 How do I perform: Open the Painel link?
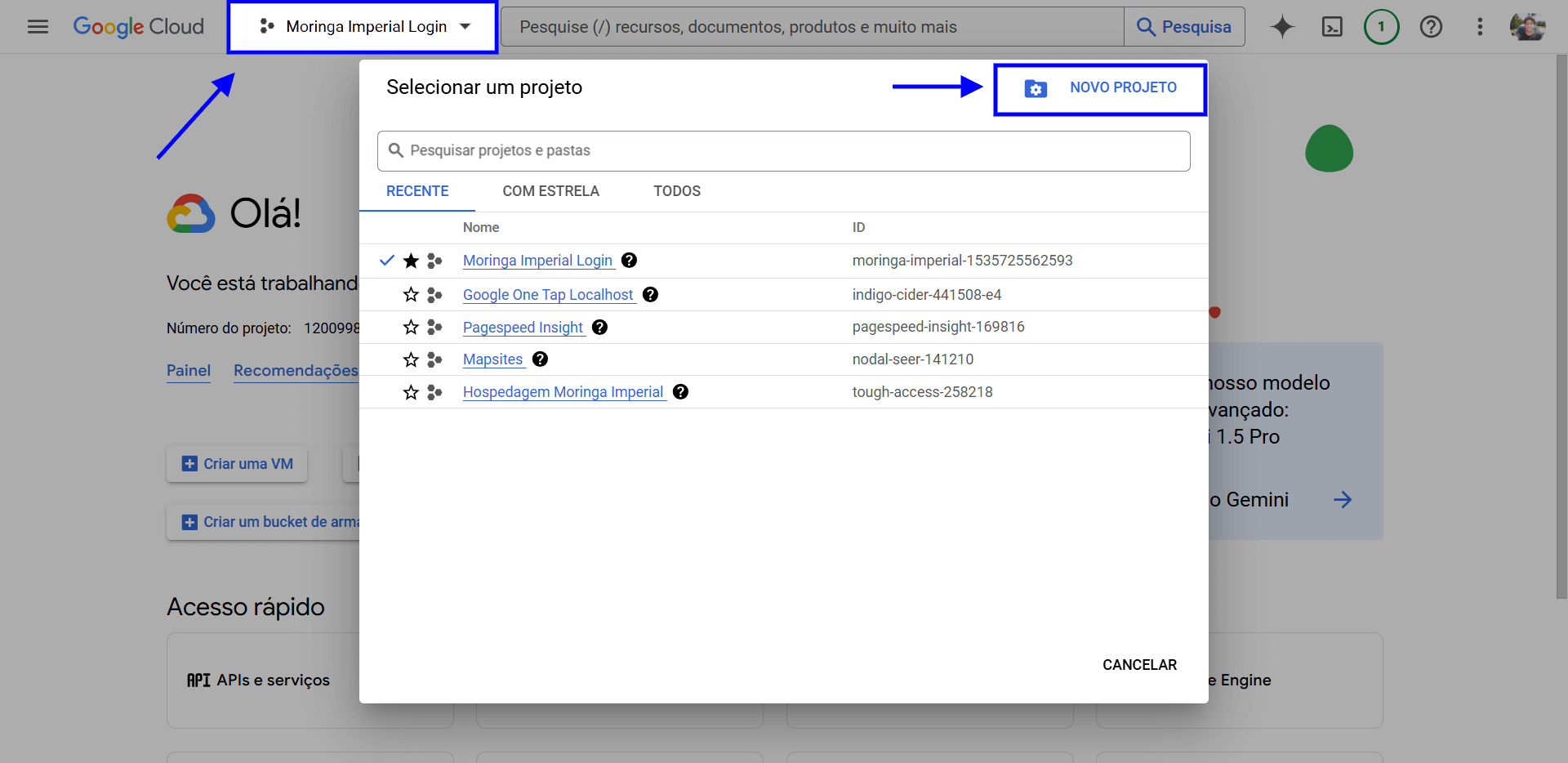(x=189, y=371)
